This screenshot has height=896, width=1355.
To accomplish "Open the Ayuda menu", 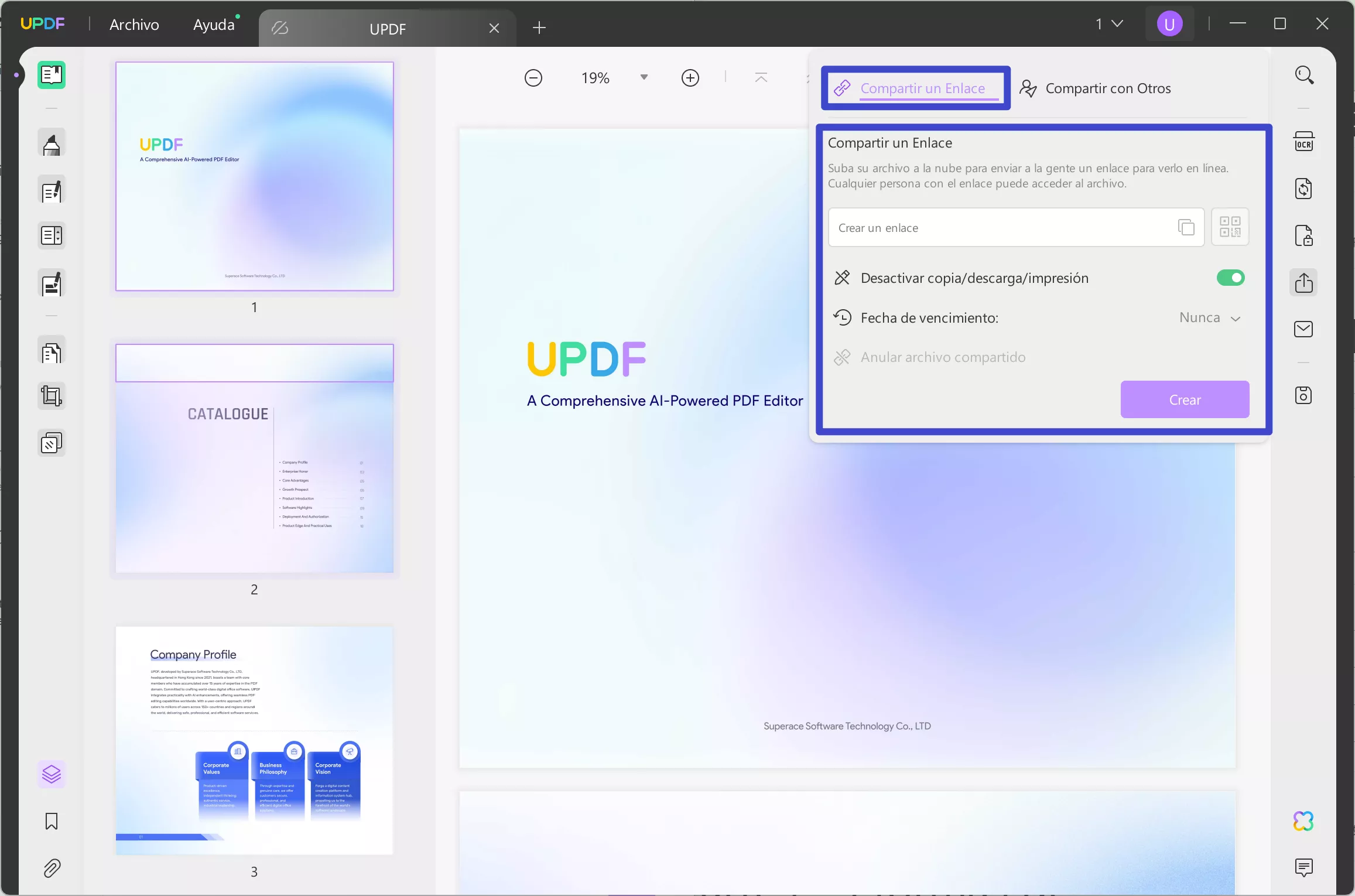I will pyautogui.click(x=214, y=25).
